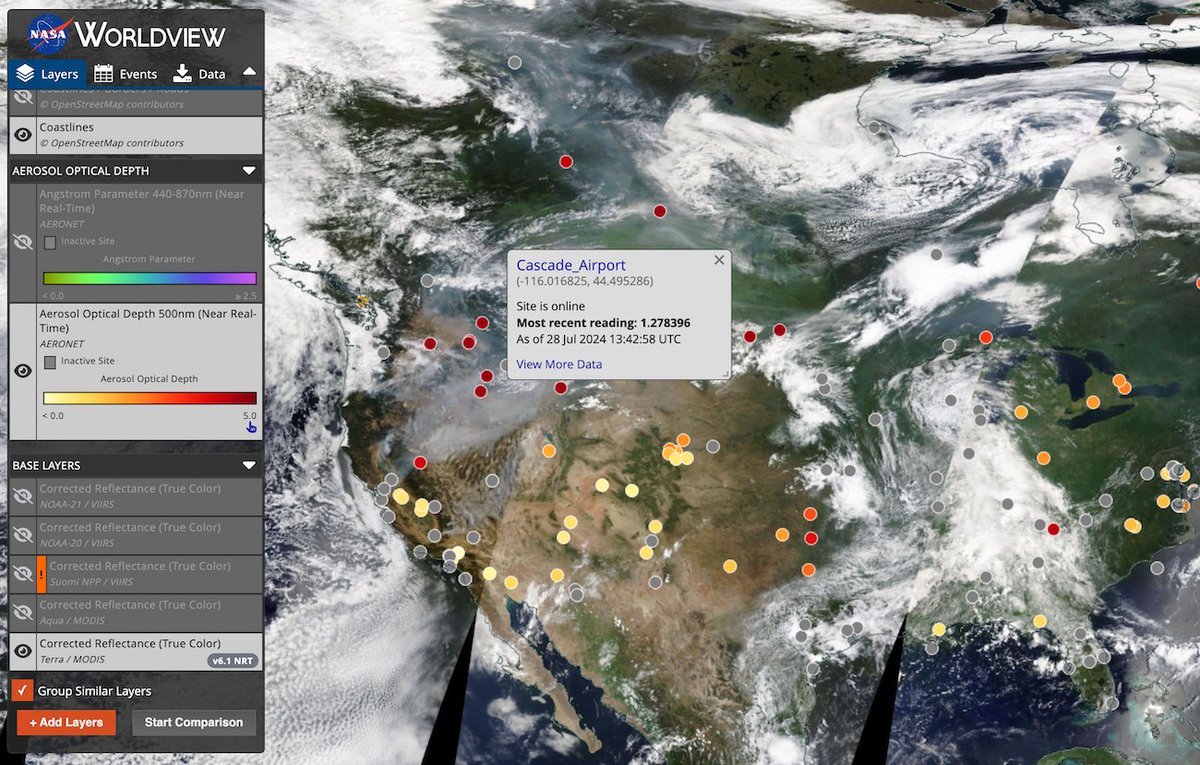Show the Suomi NPP / VIIRS base layer
The height and width of the screenshot is (765, 1200).
coord(23,574)
